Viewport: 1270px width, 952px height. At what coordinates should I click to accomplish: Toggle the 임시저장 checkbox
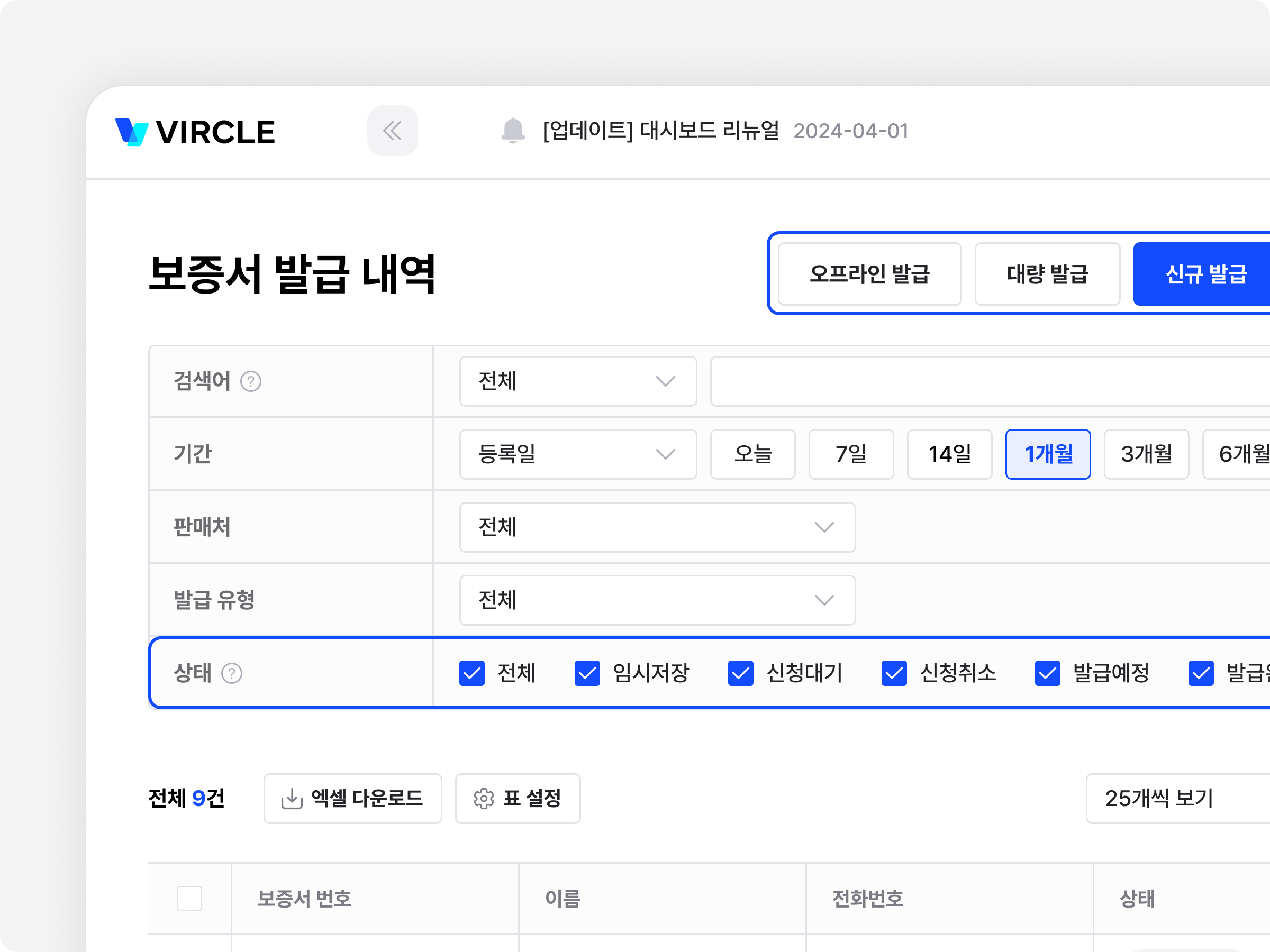pyautogui.click(x=587, y=673)
